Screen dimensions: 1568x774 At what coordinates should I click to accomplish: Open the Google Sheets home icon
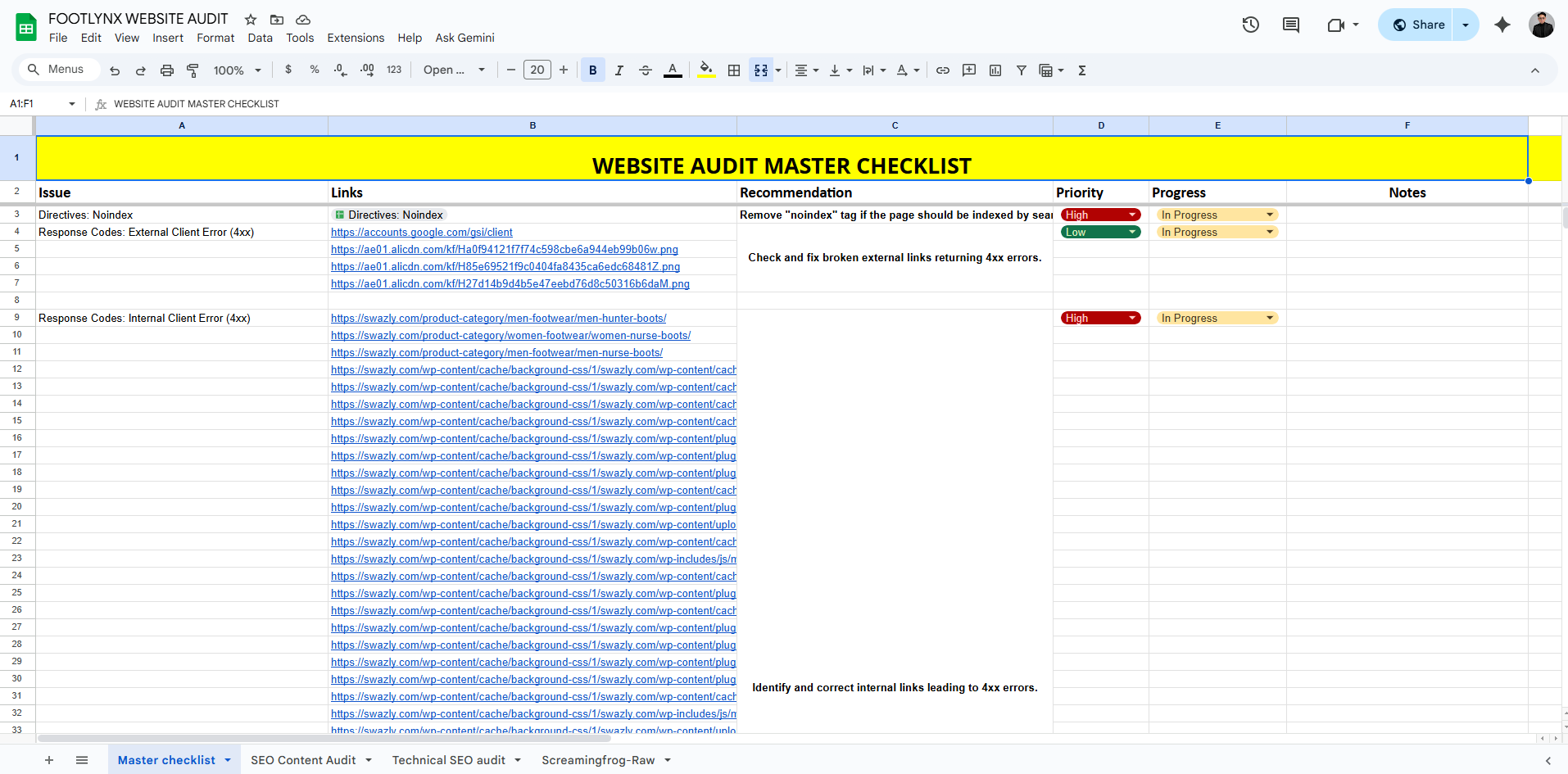point(26,27)
